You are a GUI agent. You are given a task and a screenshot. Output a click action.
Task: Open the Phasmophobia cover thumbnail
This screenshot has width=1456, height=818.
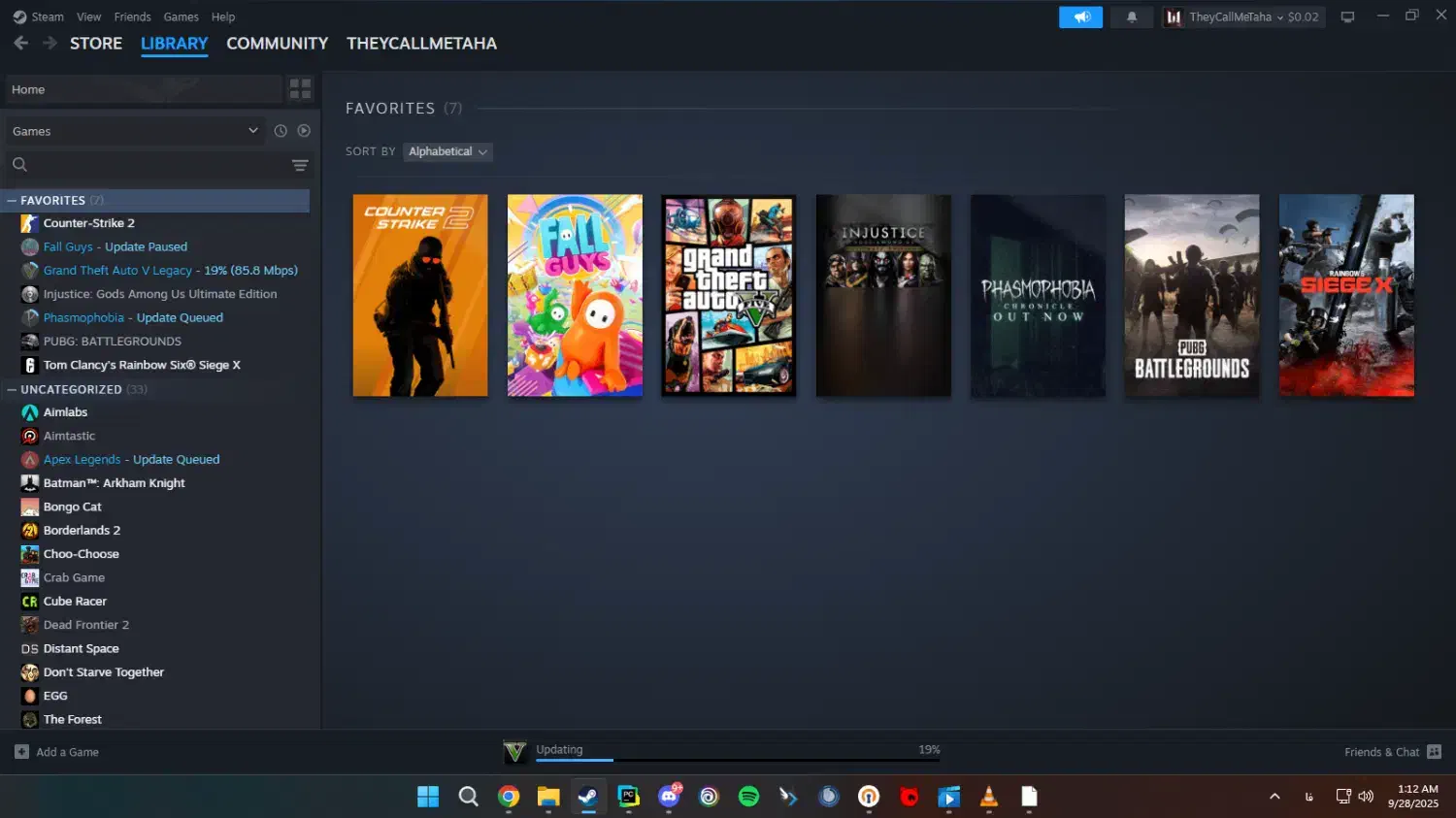[x=1038, y=296]
